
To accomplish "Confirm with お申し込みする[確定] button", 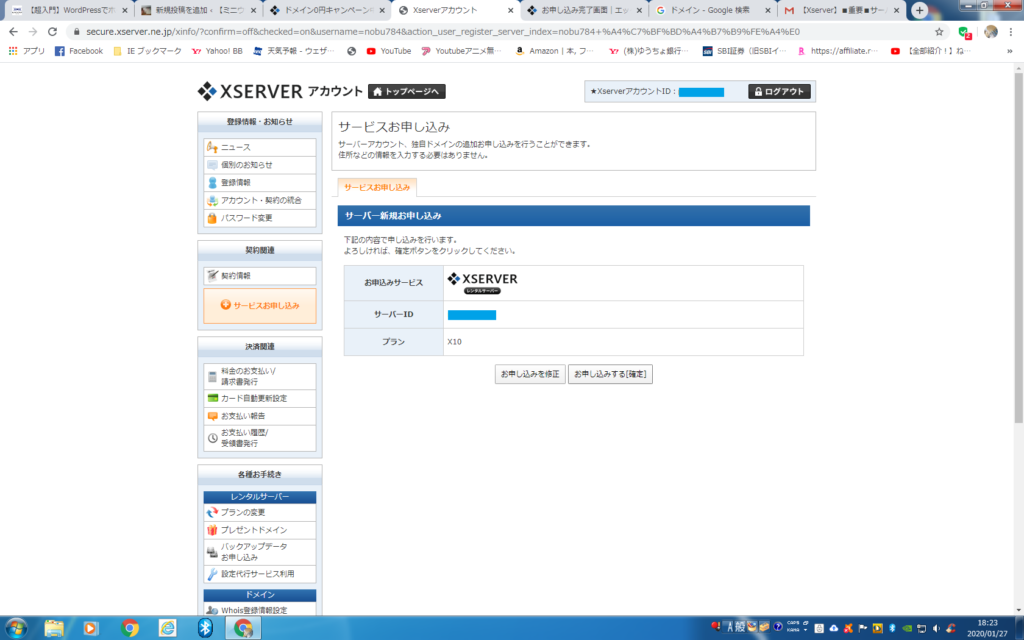I will click(610, 374).
